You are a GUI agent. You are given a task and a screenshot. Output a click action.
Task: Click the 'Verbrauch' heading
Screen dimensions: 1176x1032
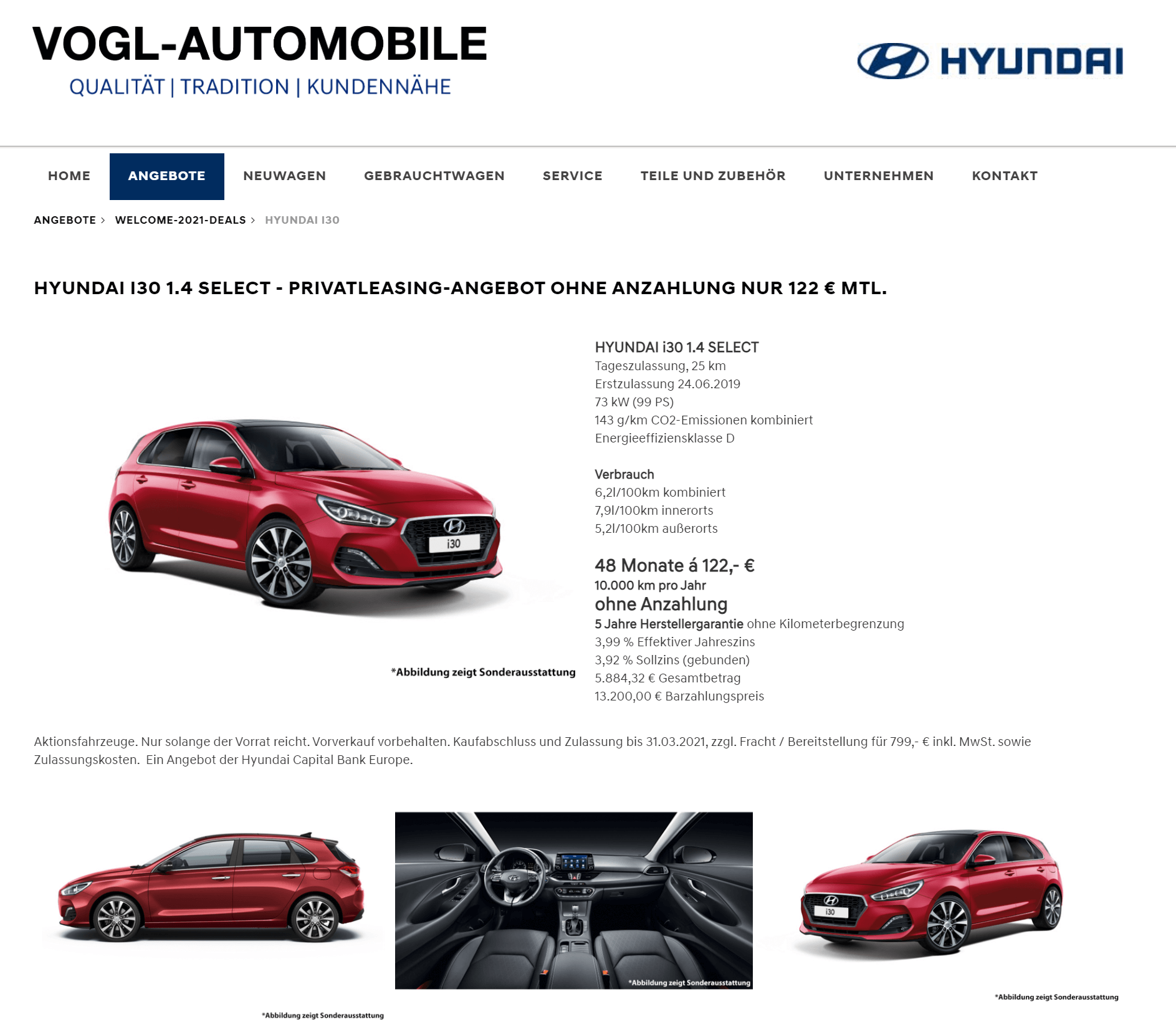point(624,474)
